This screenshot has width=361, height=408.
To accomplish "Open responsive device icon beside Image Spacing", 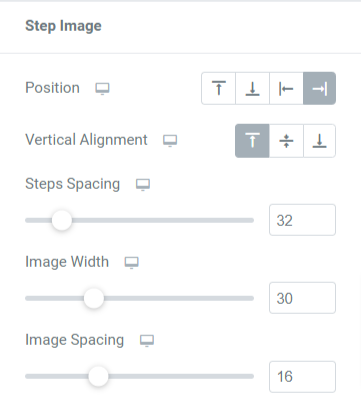I will 147,341.
